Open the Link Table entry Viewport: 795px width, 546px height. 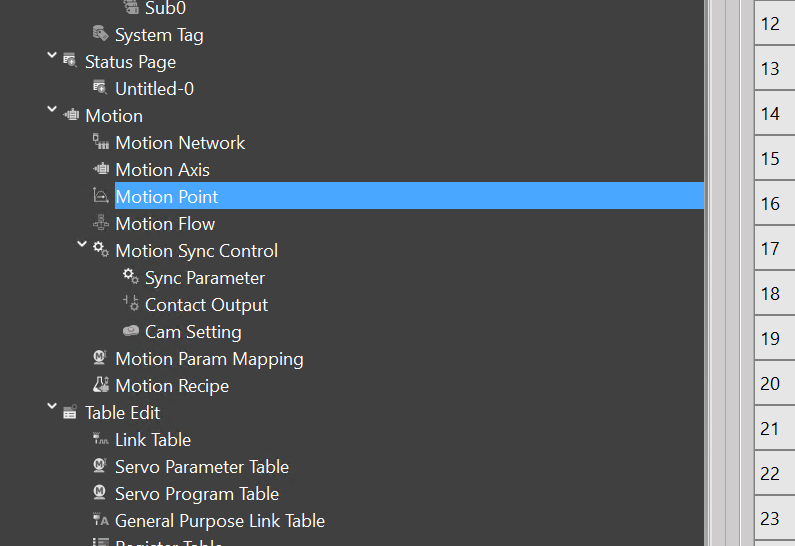[152, 440]
